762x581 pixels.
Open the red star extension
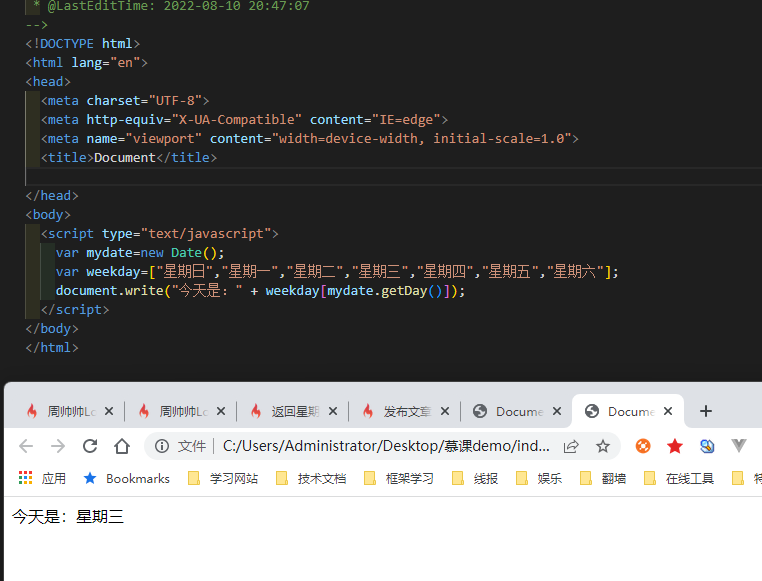tap(675, 445)
